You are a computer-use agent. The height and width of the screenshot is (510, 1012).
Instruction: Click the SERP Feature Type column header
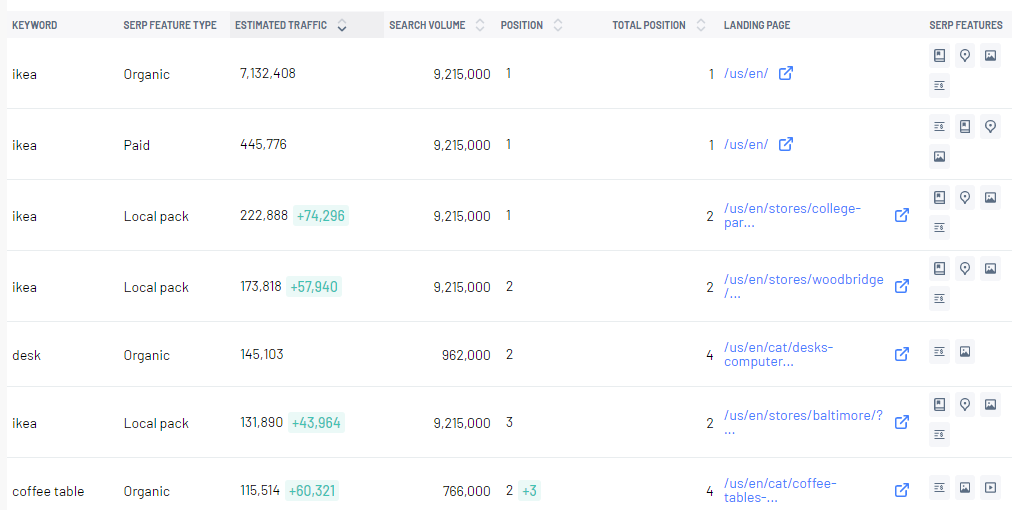click(170, 25)
